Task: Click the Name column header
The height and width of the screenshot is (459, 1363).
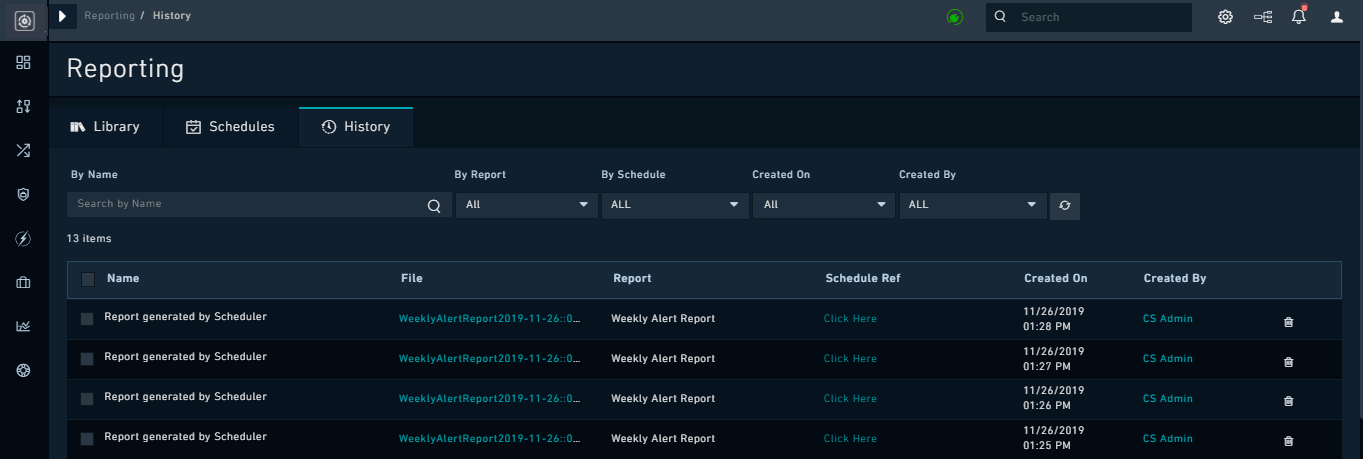Action: 123,278
